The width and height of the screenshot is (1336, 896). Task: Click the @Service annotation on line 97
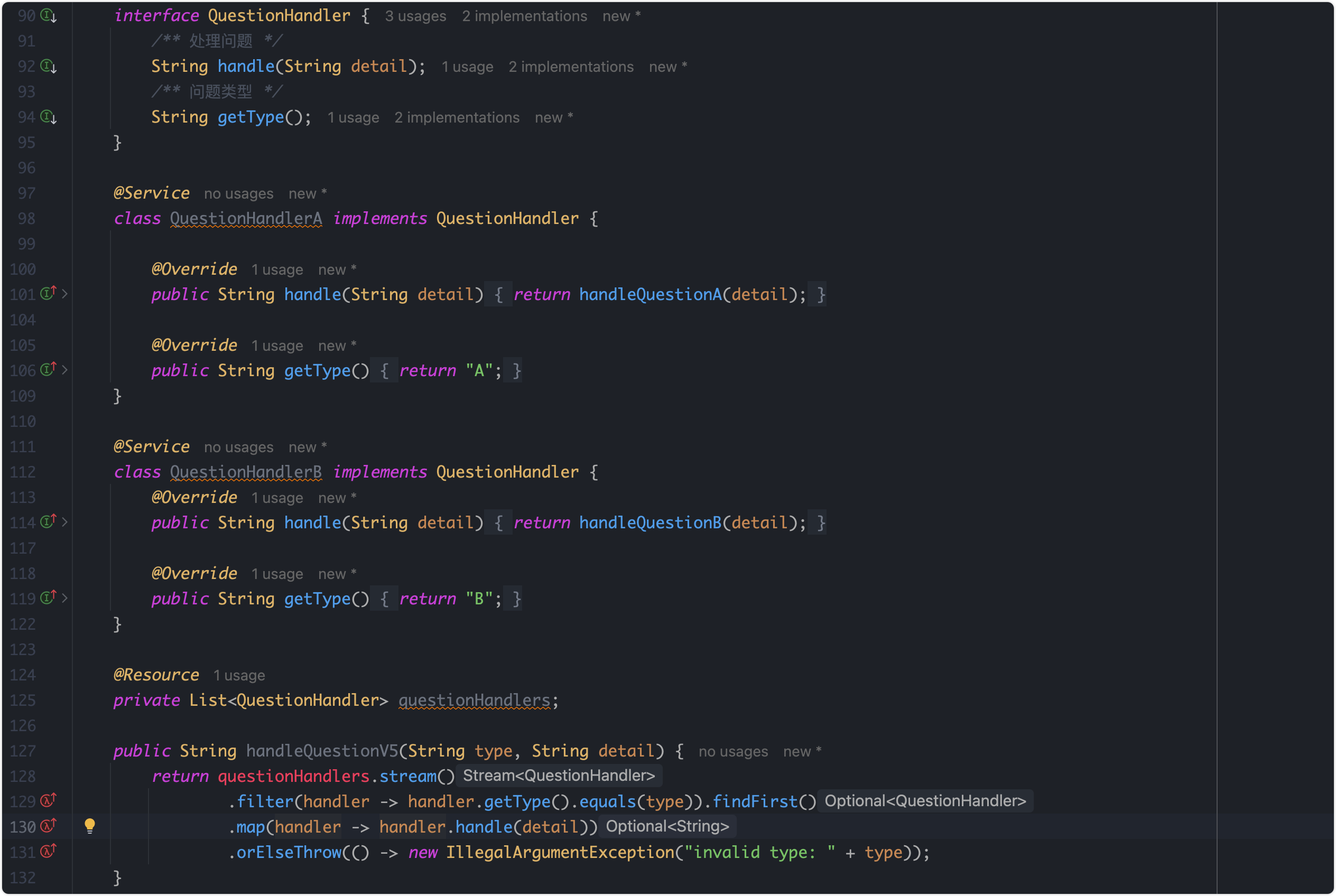152,193
